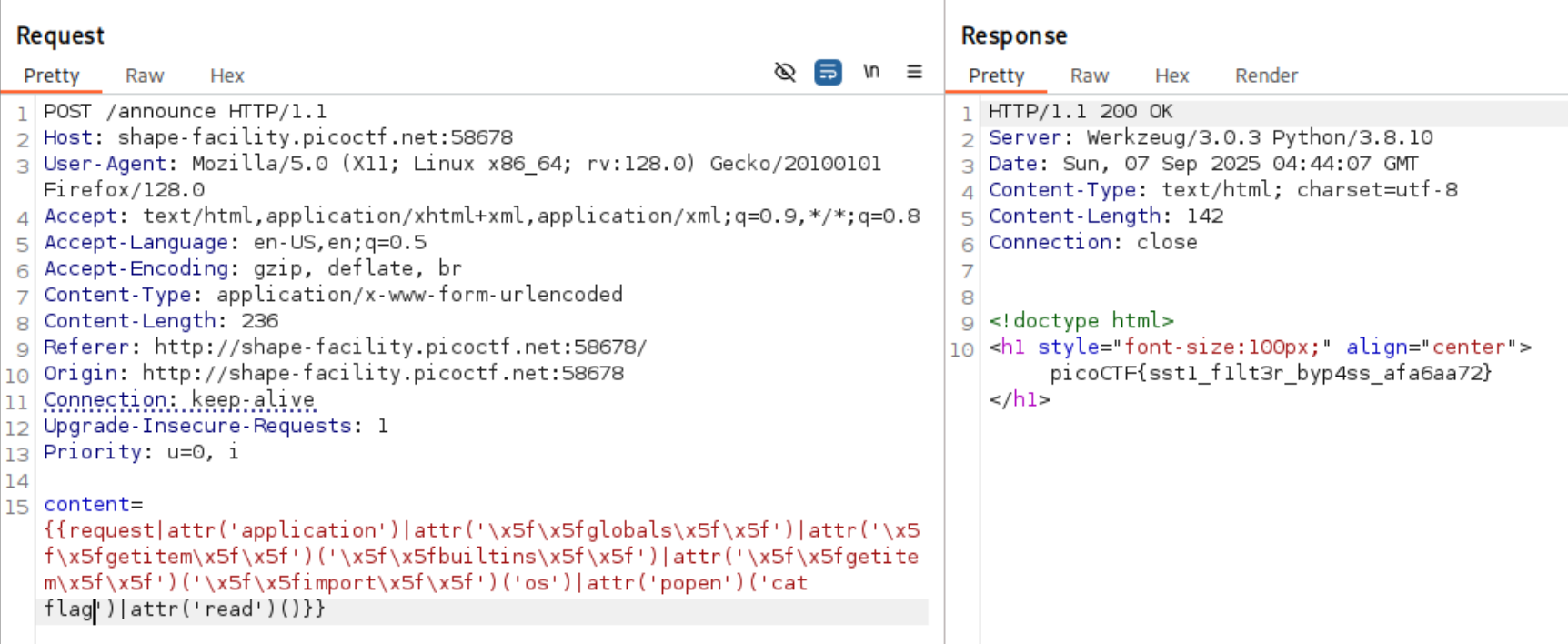Click the picoCTF flag text in response
Screen dimensions: 1568x644
[1271, 373]
